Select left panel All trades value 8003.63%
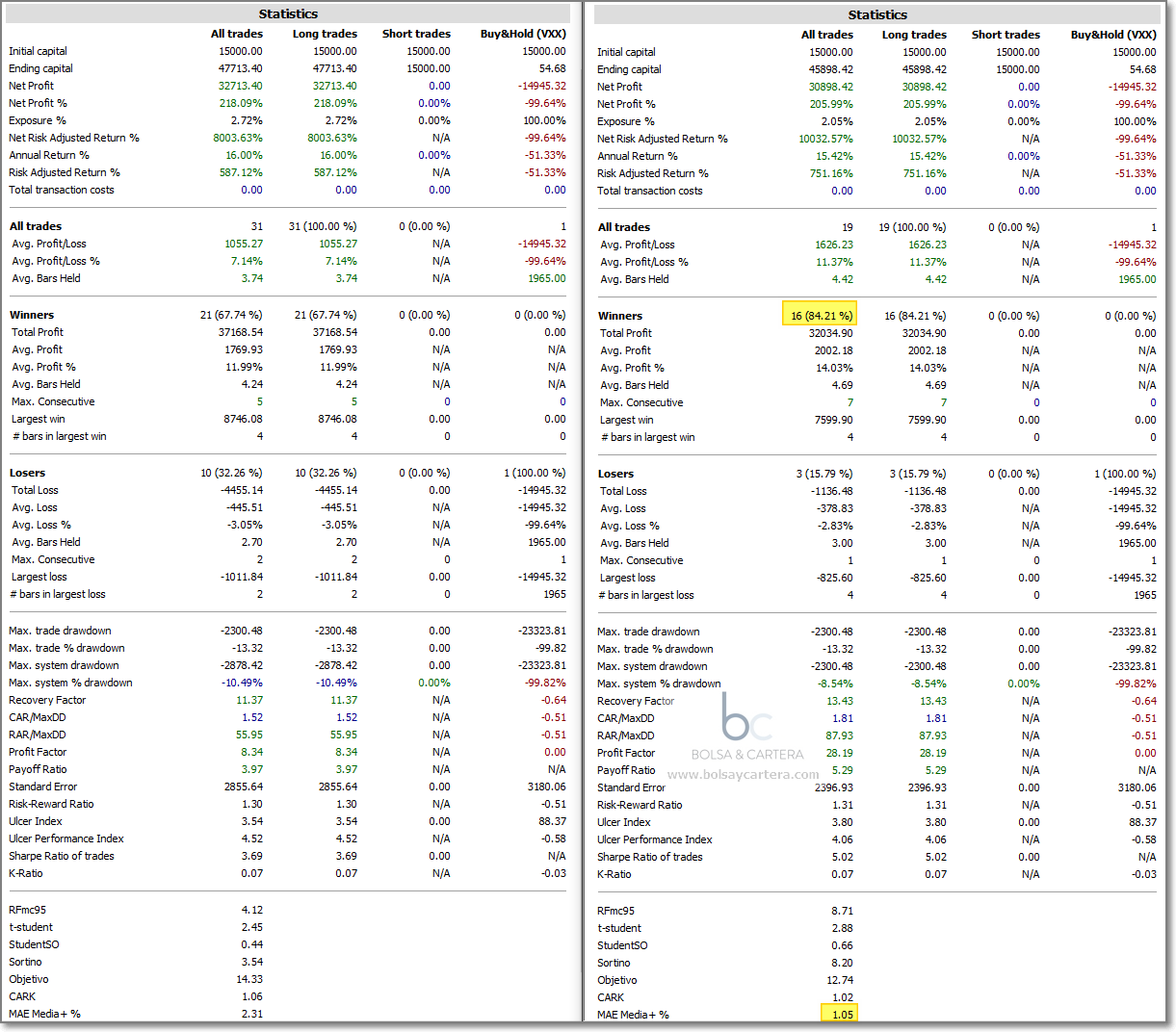 (238, 138)
